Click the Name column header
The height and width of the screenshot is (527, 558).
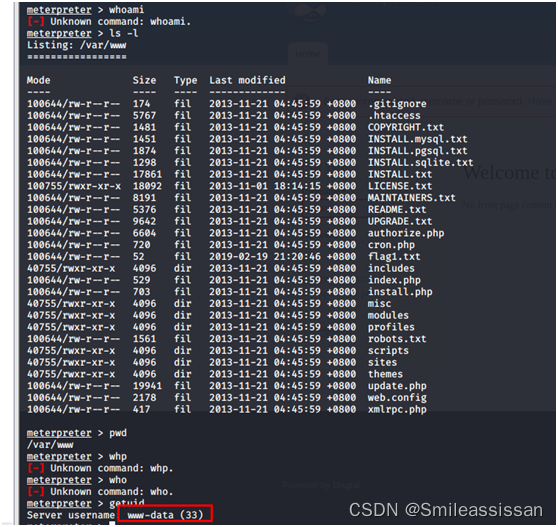pos(379,80)
